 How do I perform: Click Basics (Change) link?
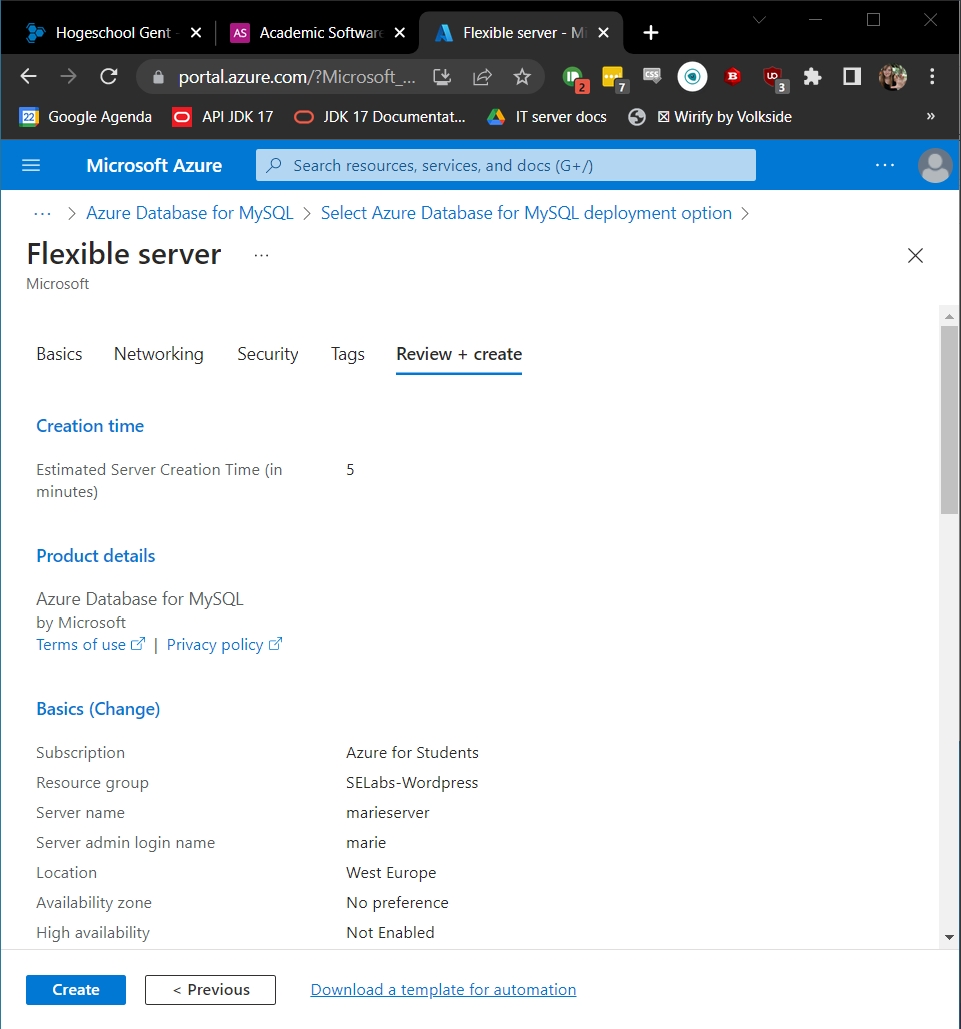98,709
